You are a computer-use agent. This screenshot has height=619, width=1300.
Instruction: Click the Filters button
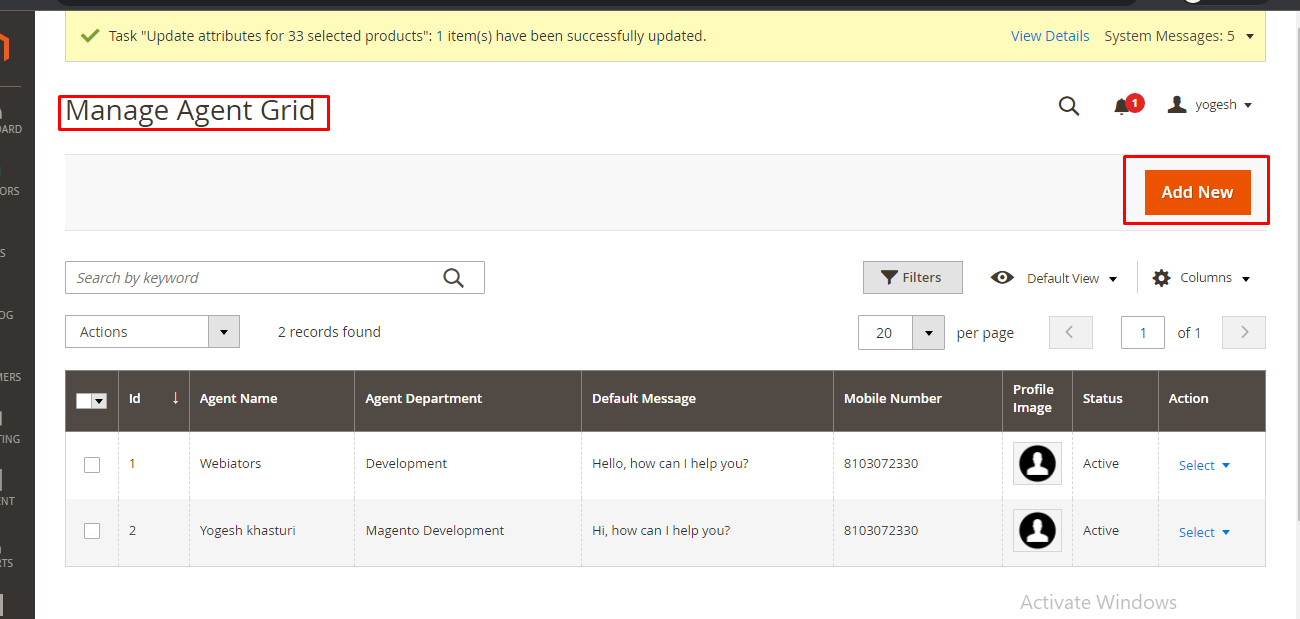pyautogui.click(x=912, y=278)
